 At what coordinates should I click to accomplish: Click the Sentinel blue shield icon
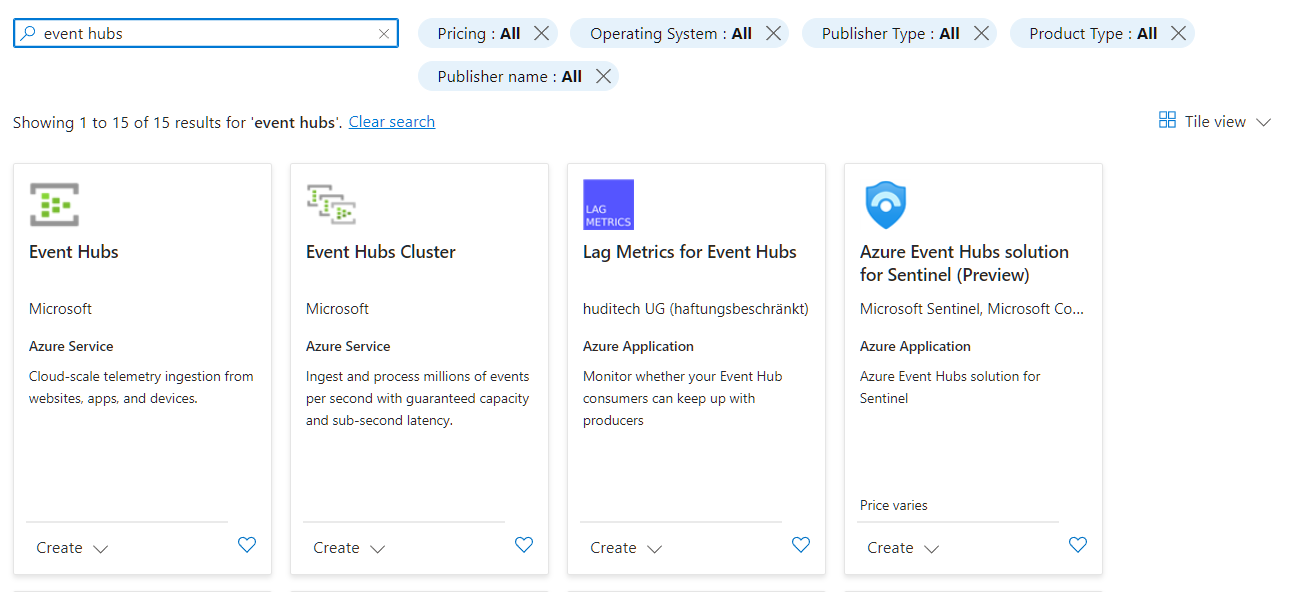pos(885,204)
